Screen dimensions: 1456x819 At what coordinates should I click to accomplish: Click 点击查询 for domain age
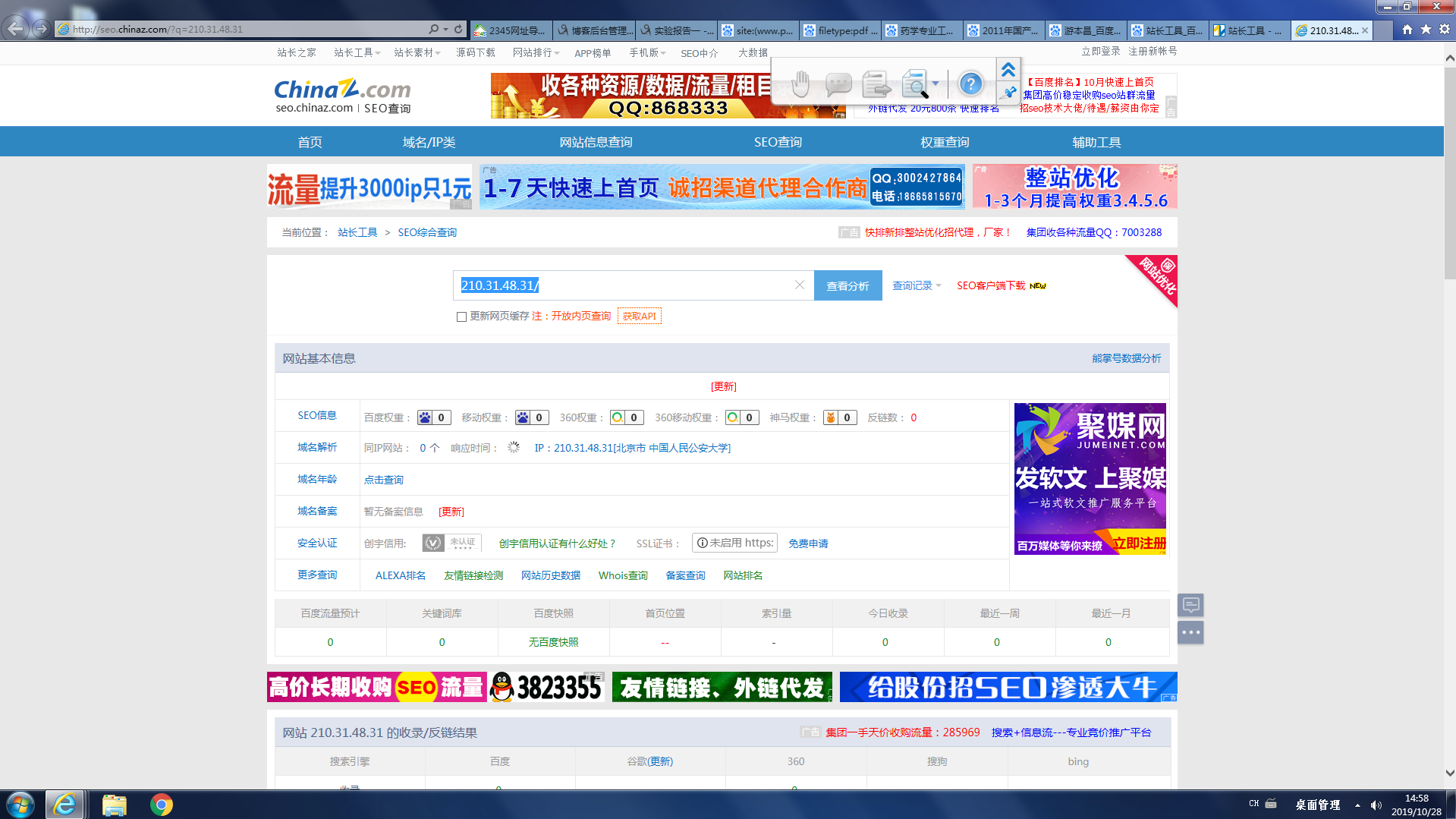383,480
